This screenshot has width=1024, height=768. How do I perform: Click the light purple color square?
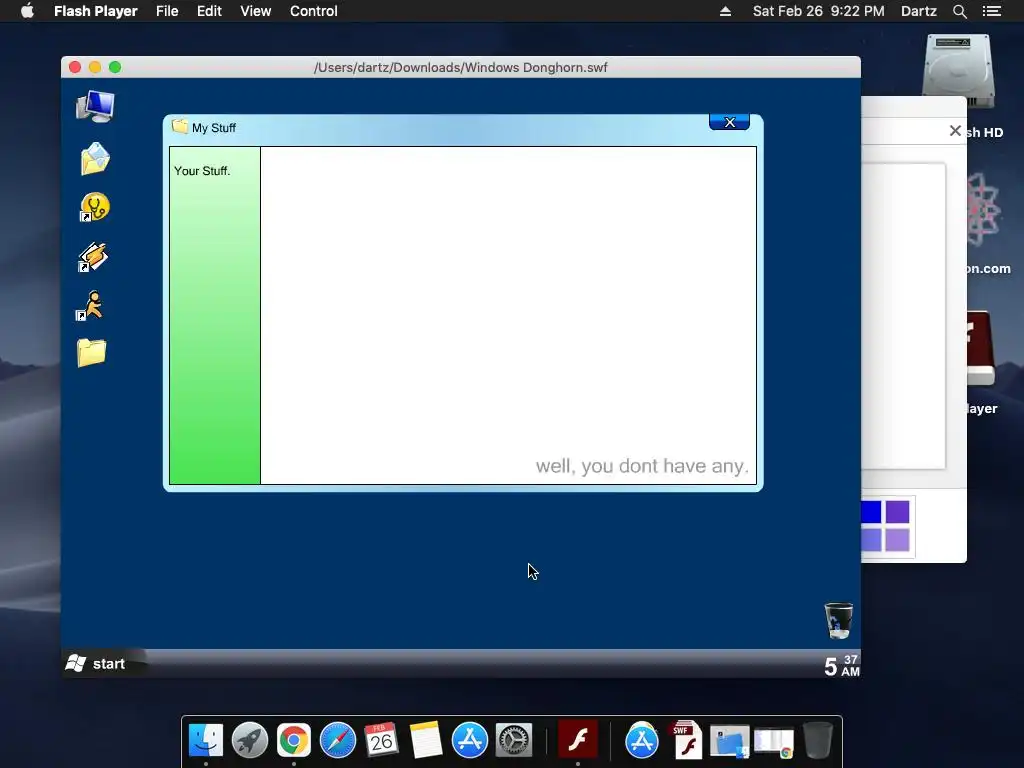click(x=897, y=540)
